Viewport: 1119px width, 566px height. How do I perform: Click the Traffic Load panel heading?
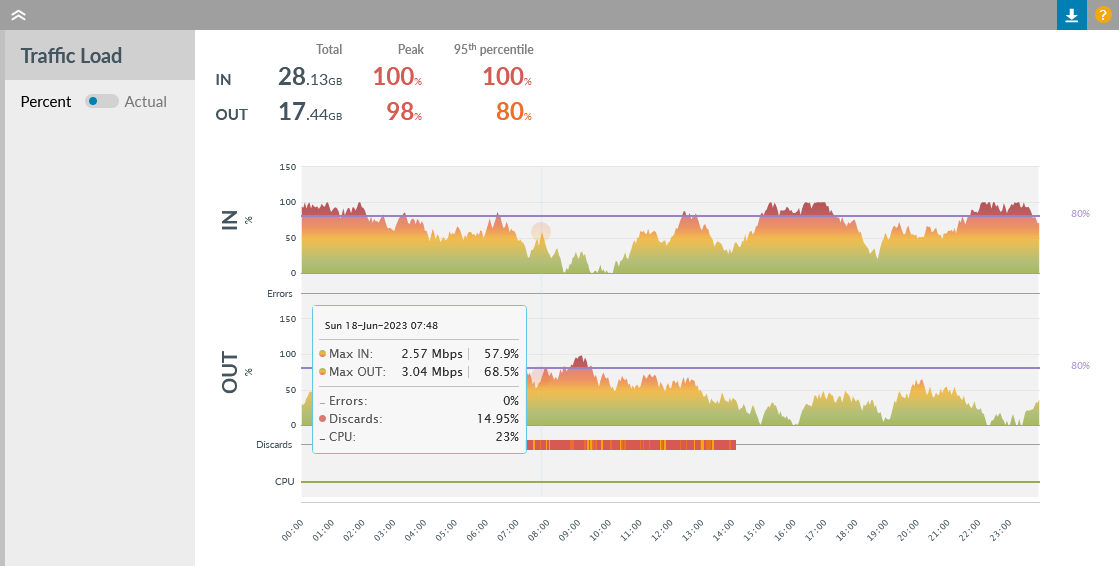point(71,56)
